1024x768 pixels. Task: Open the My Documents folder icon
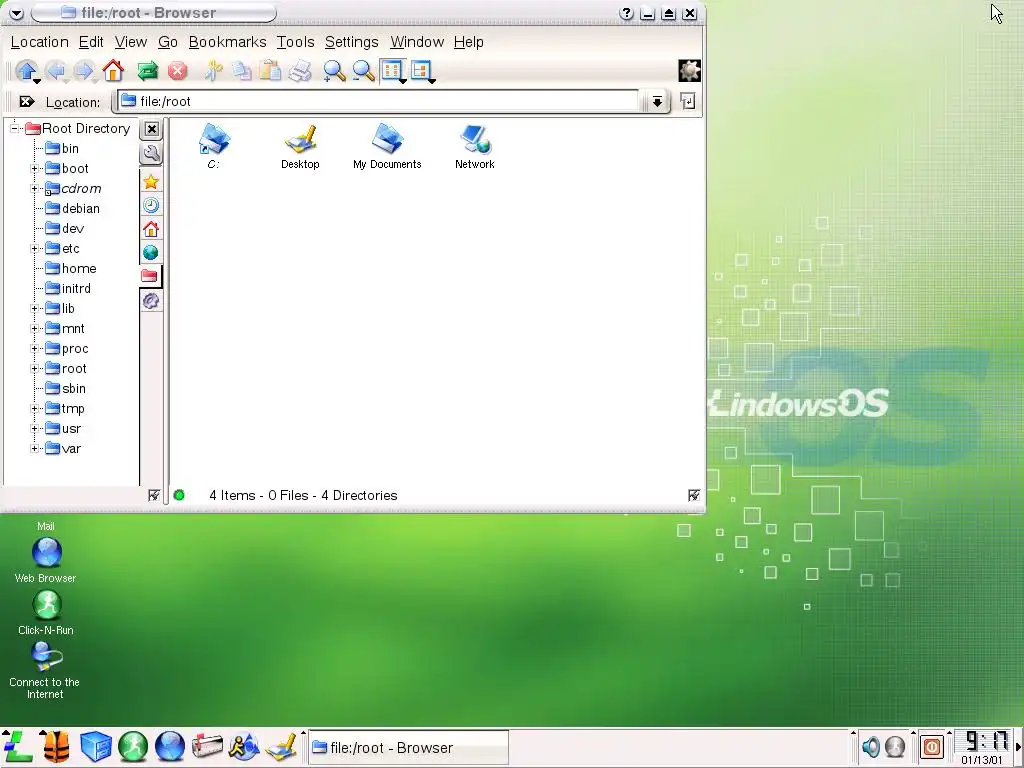click(387, 147)
